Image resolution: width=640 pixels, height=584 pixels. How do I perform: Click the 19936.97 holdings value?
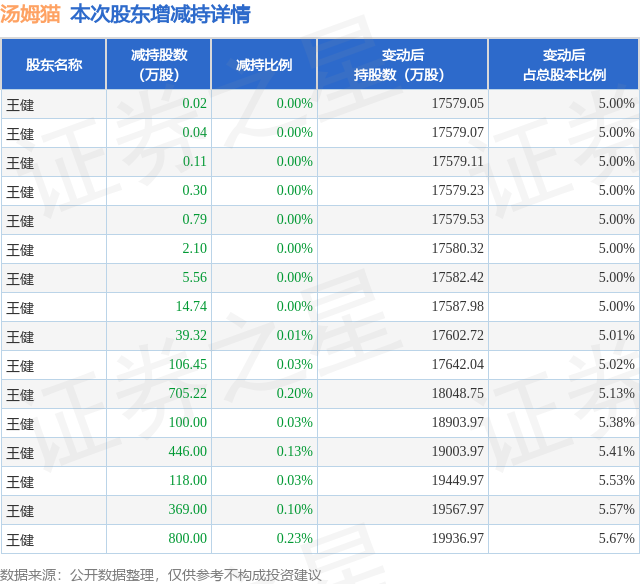coord(458,538)
